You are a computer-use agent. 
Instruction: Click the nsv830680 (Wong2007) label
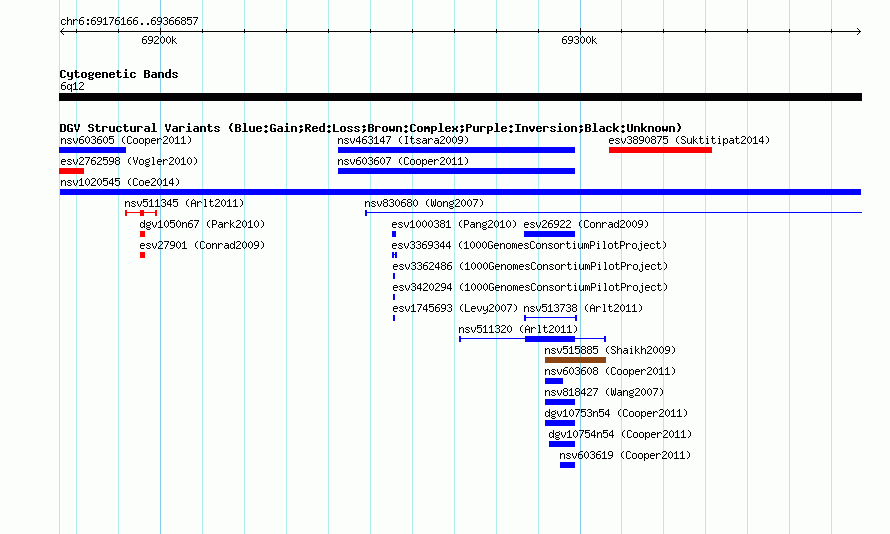(x=424, y=203)
